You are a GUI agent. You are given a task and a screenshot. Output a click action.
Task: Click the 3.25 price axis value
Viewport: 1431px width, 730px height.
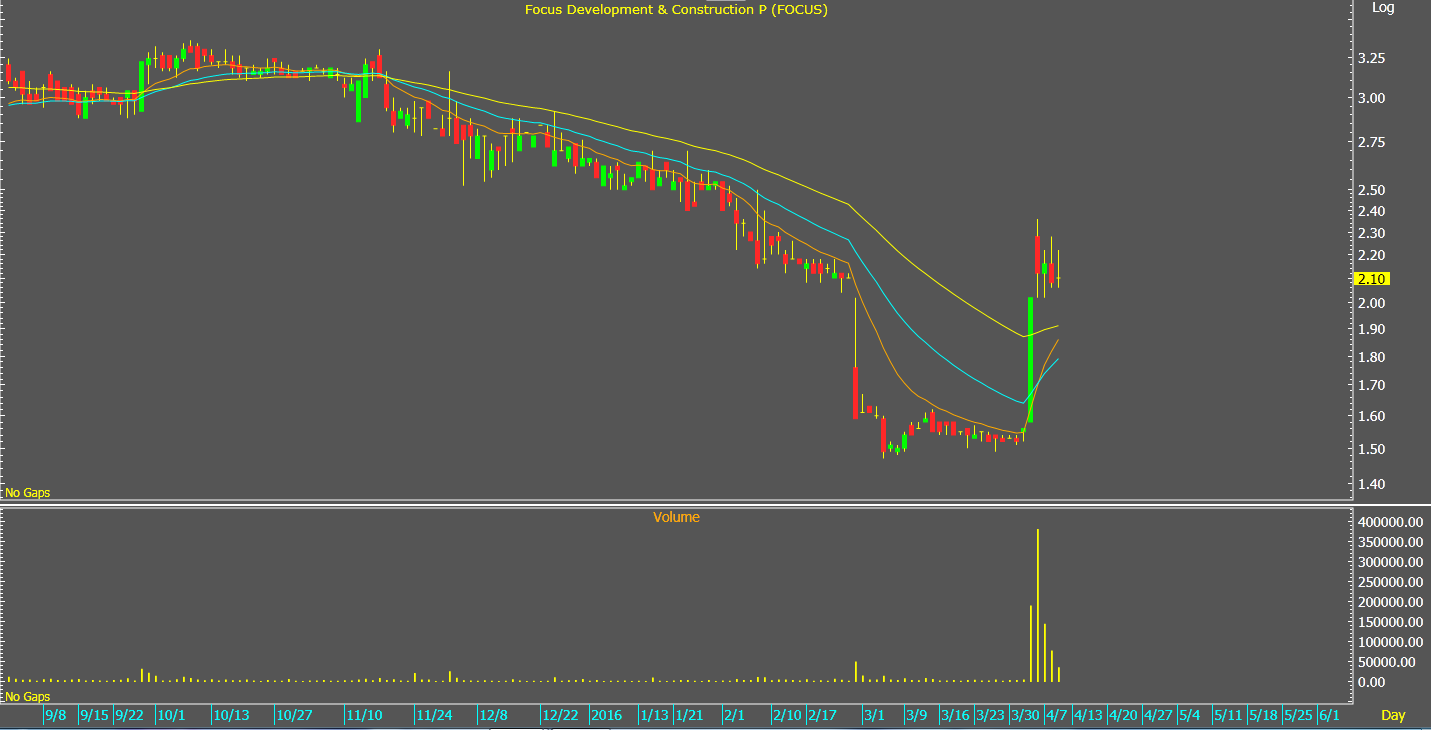[x=1370, y=58]
